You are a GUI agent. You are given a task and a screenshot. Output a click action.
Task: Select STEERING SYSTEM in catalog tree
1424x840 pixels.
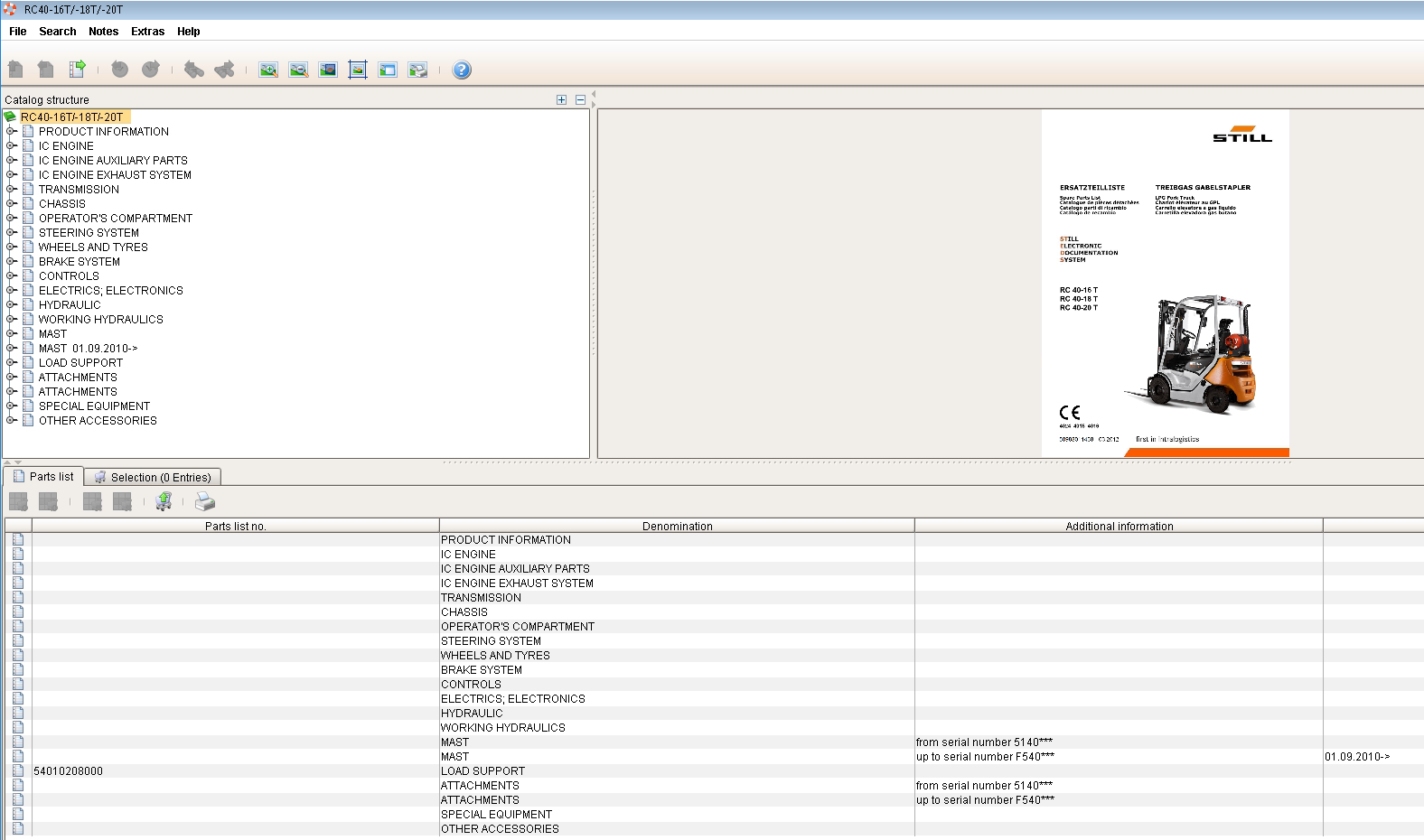point(89,232)
